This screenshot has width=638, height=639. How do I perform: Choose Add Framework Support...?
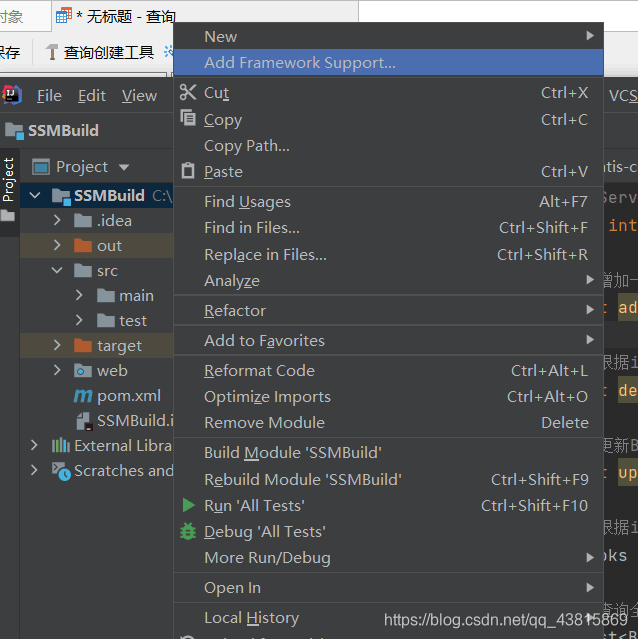click(388, 62)
